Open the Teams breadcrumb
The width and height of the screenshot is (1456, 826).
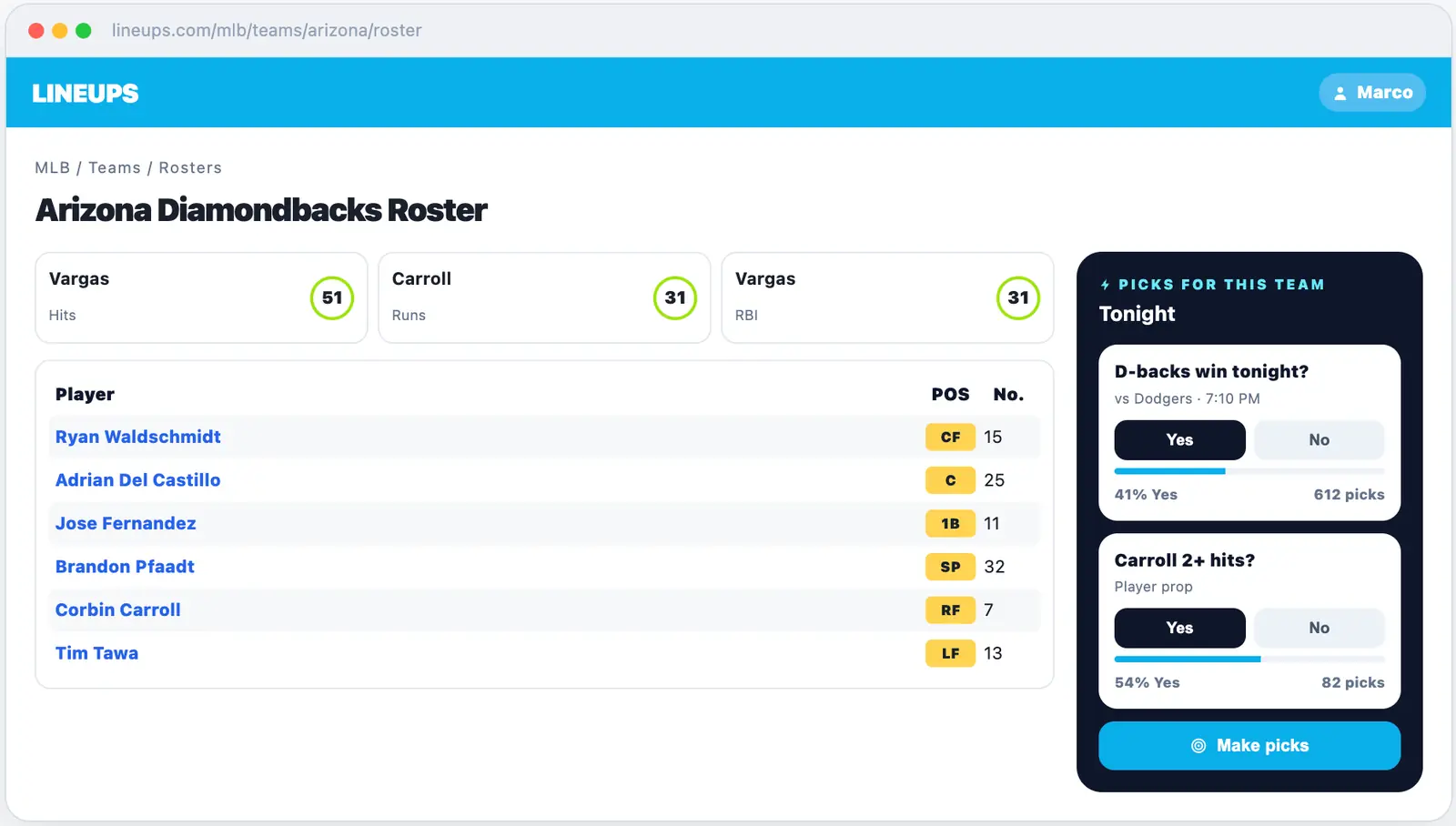[115, 167]
